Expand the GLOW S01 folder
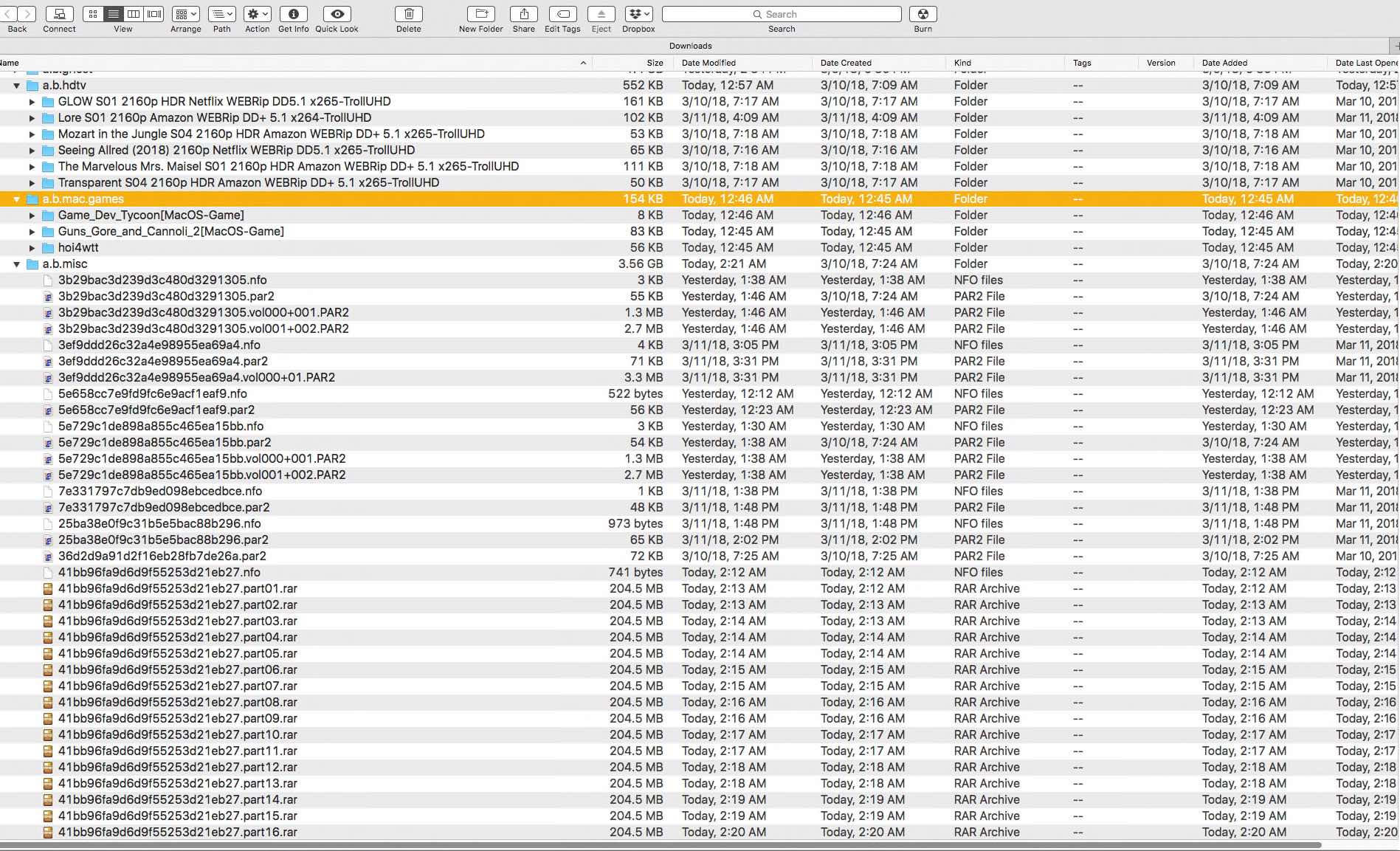 [32, 102]
